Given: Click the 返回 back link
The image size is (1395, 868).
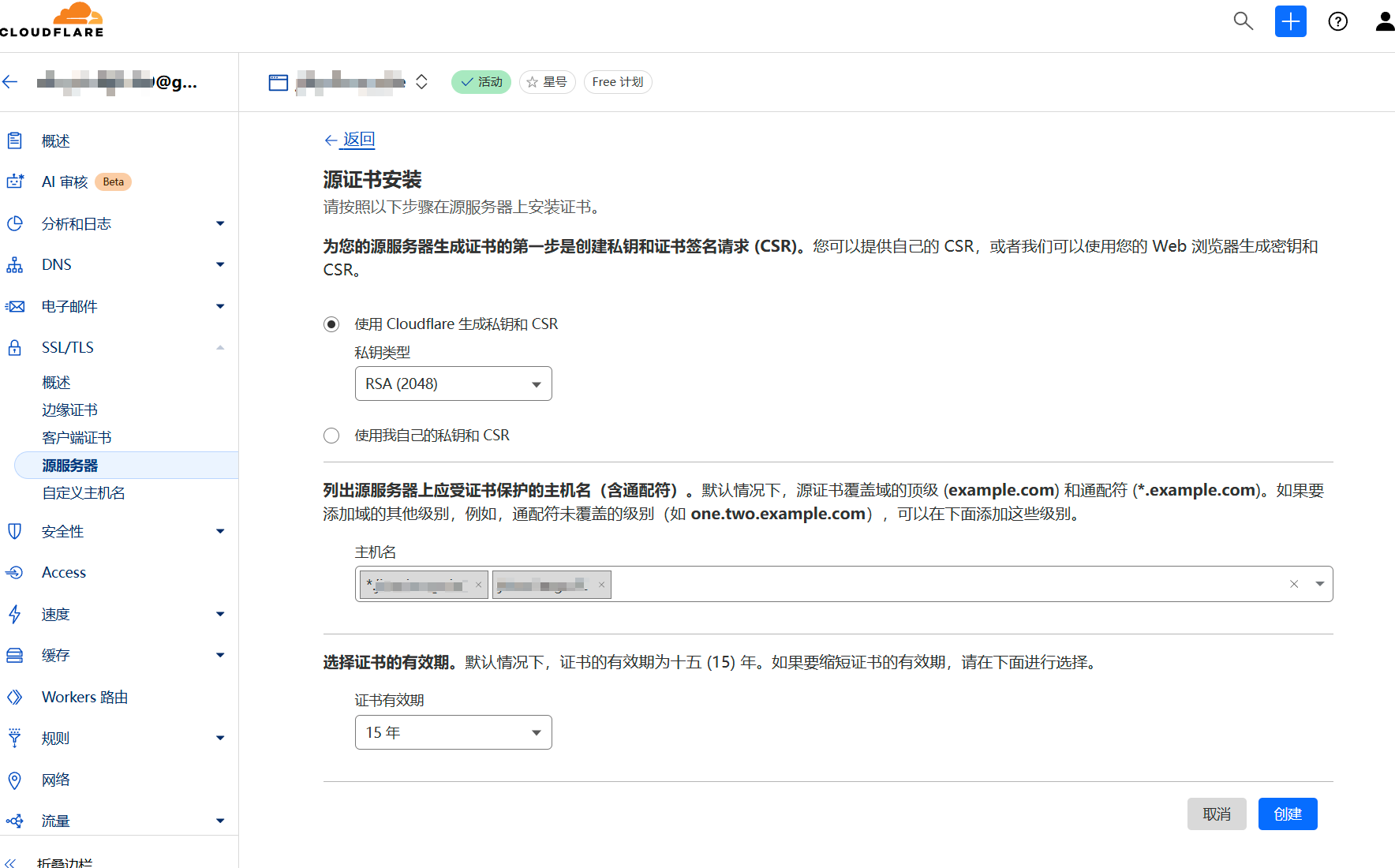Looking at the screenshot, I should (x=358, y=140).
